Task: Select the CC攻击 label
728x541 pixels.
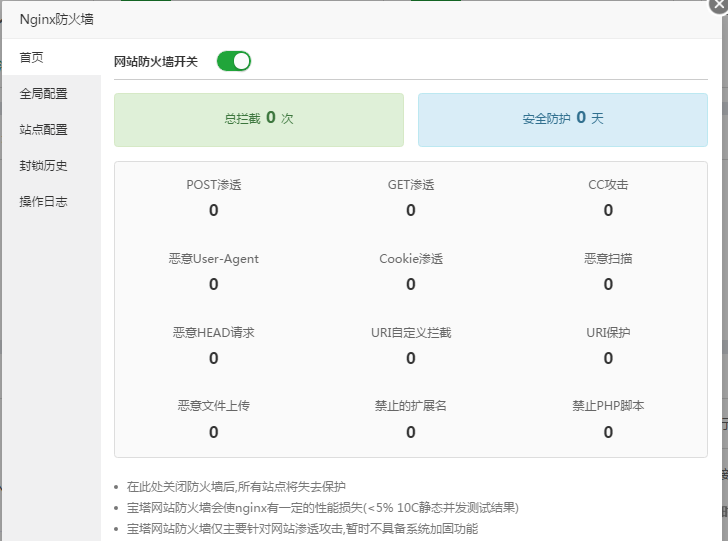Action: 608,185
